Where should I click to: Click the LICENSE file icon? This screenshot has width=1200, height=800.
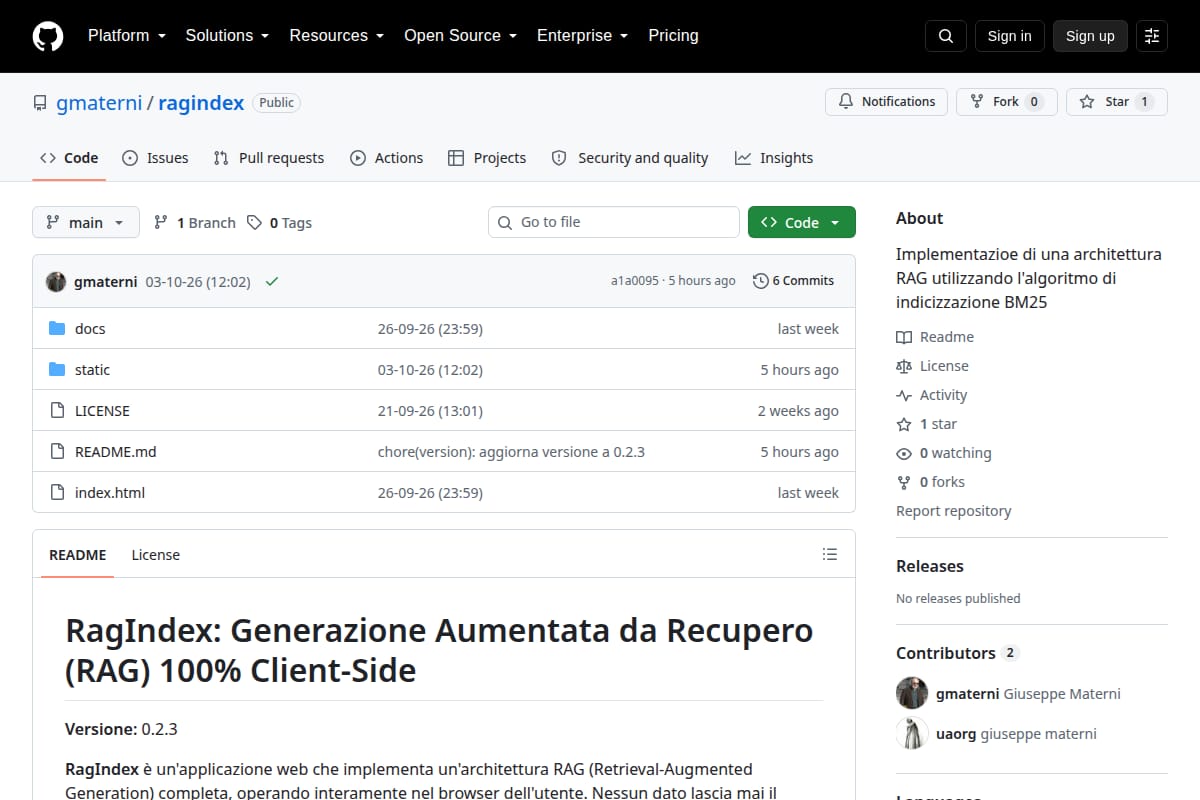(57, 411)
